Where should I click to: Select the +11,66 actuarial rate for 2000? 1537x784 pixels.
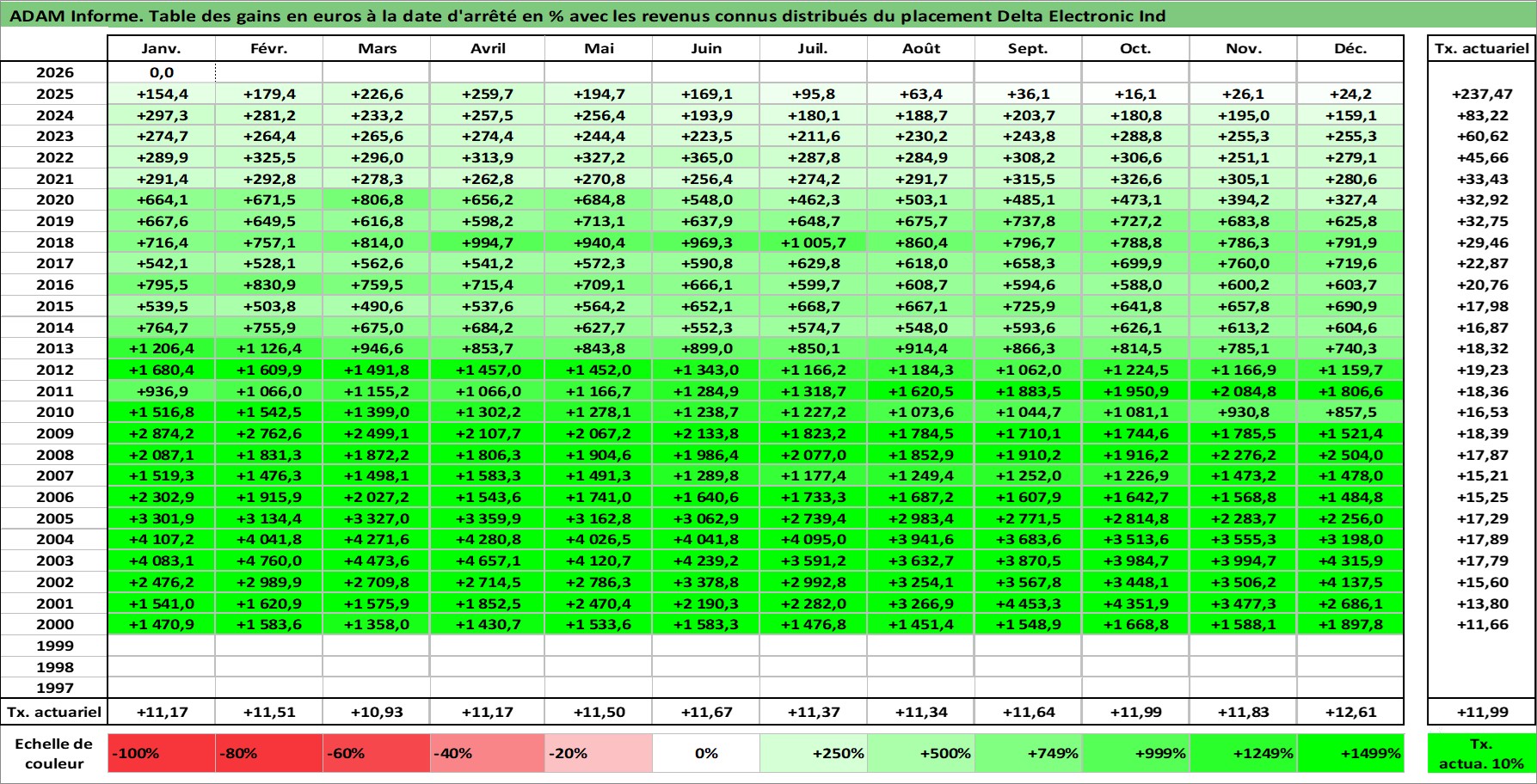click(x=1481, y=624)
